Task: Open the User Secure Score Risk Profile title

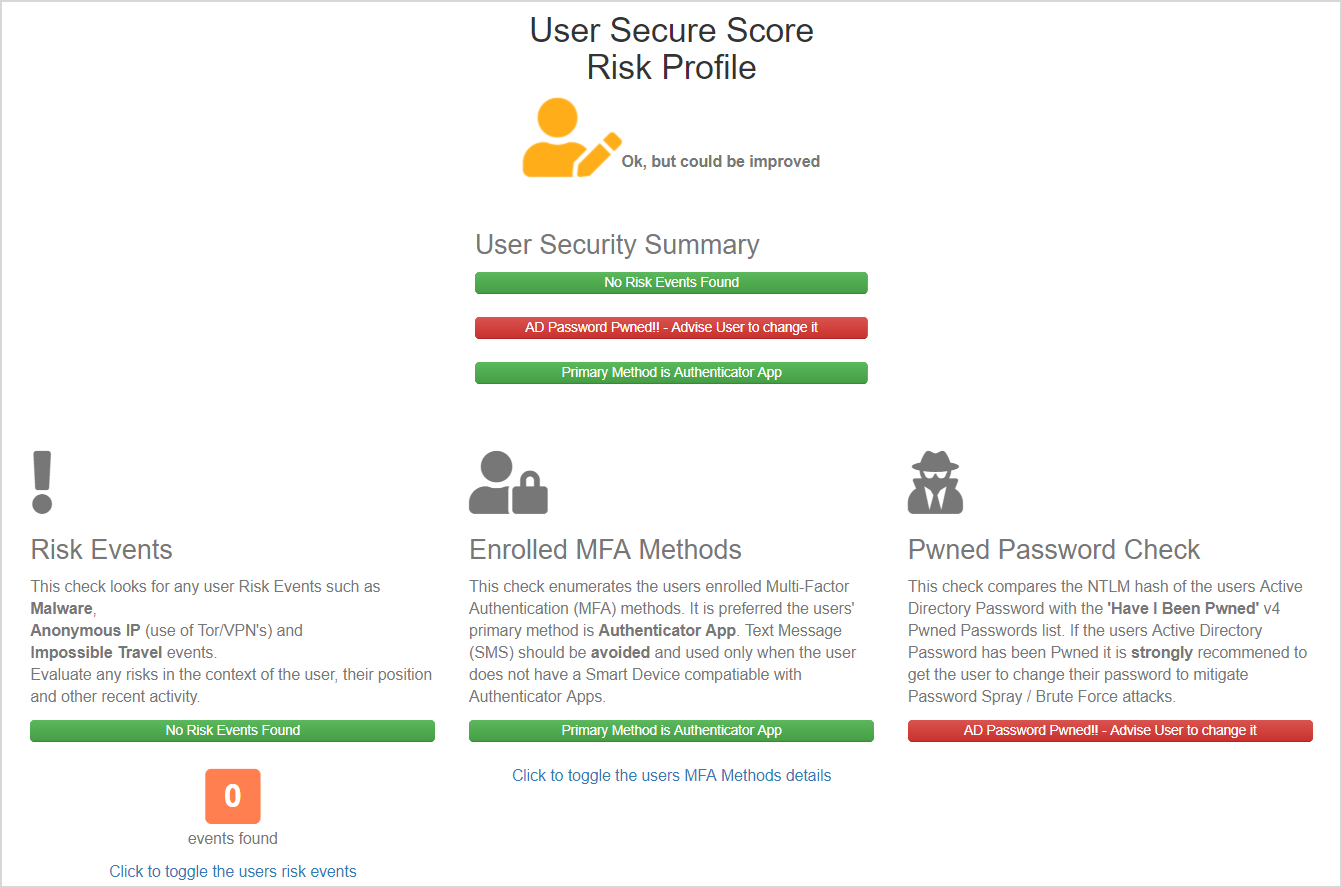Action: pos(671,48)
